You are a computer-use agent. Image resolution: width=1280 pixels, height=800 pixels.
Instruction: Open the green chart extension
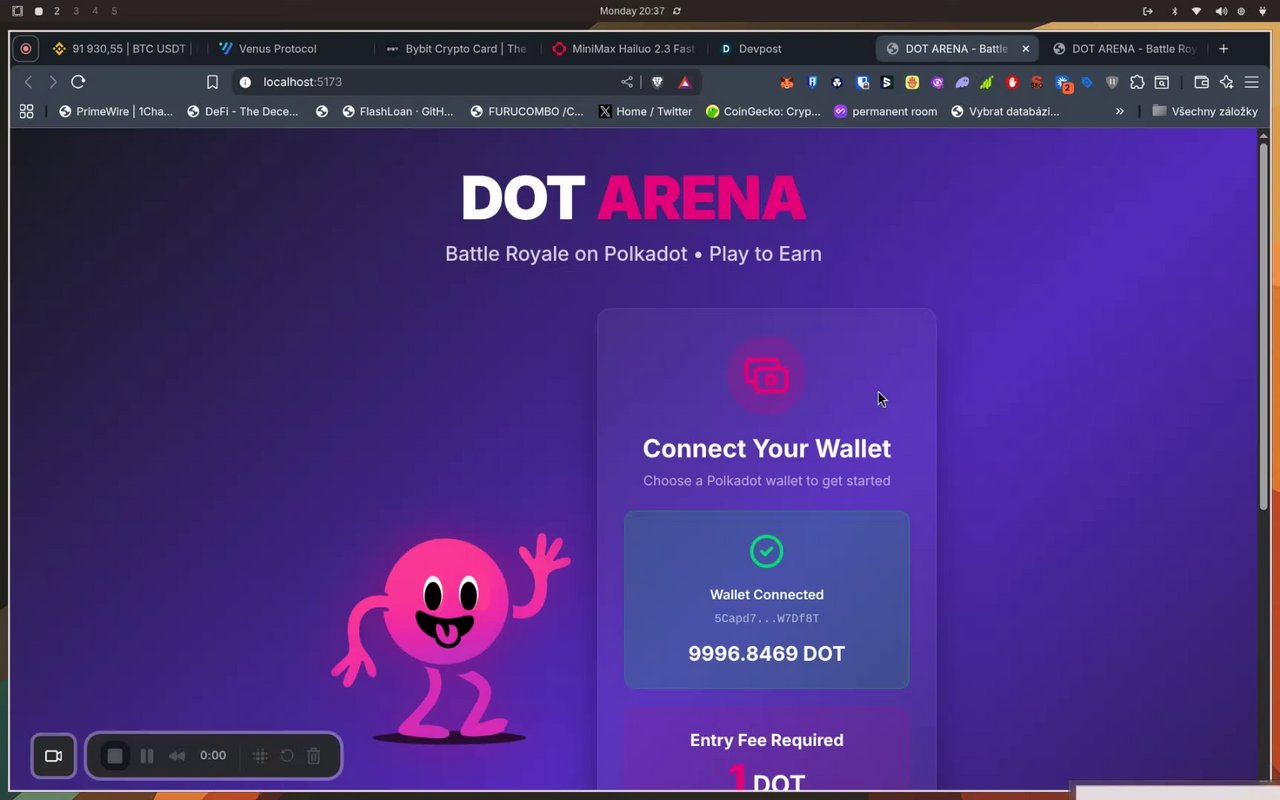tap(987, 82)
